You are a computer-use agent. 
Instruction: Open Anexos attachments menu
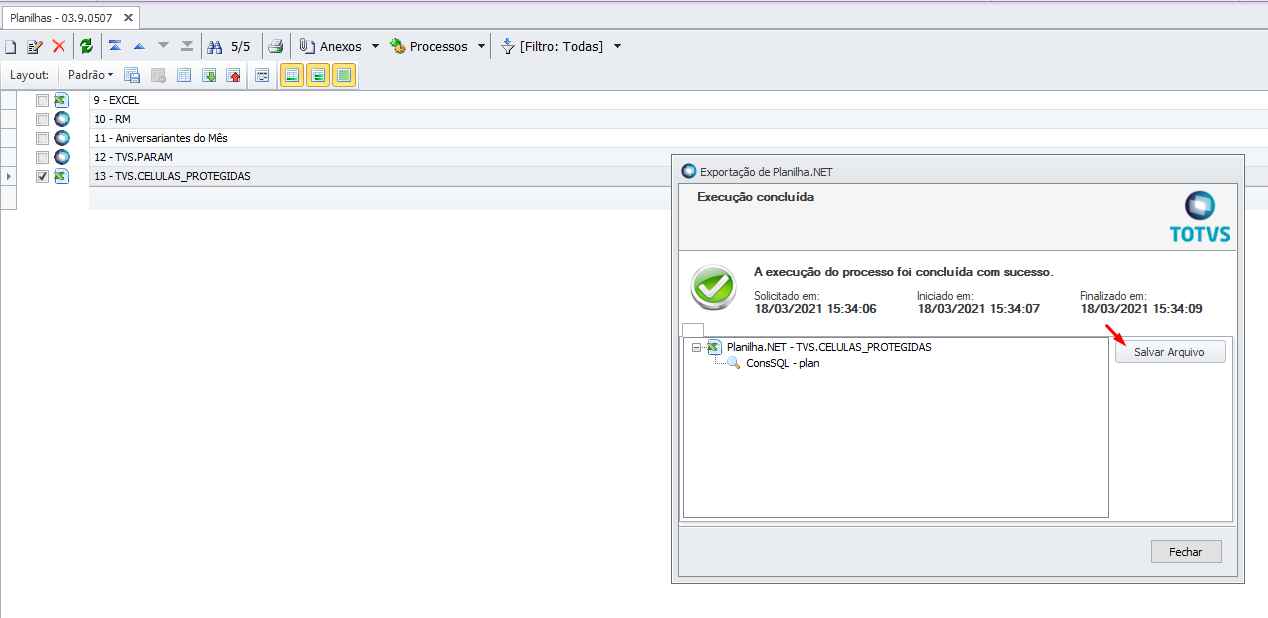[331, 47]
